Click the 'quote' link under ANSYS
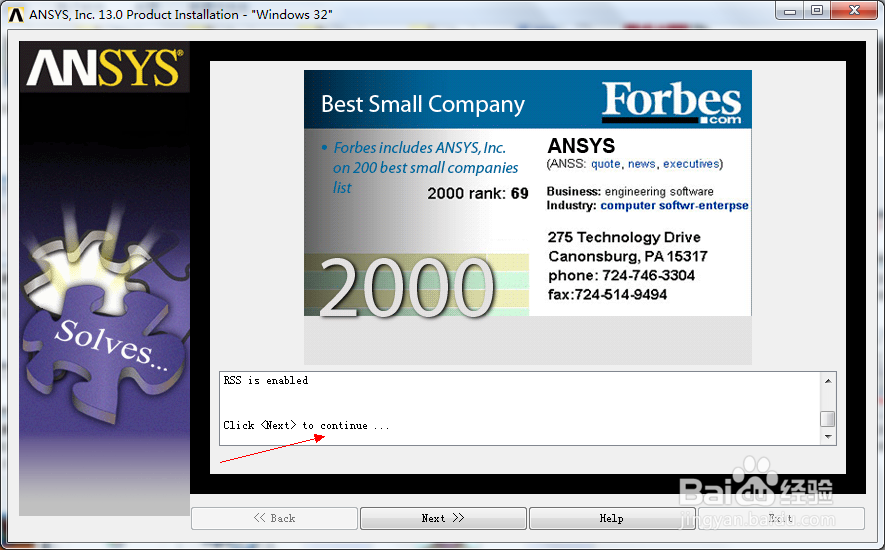This screenshot has height=550, width=885. pyautogui.click(x=606, y=164)
